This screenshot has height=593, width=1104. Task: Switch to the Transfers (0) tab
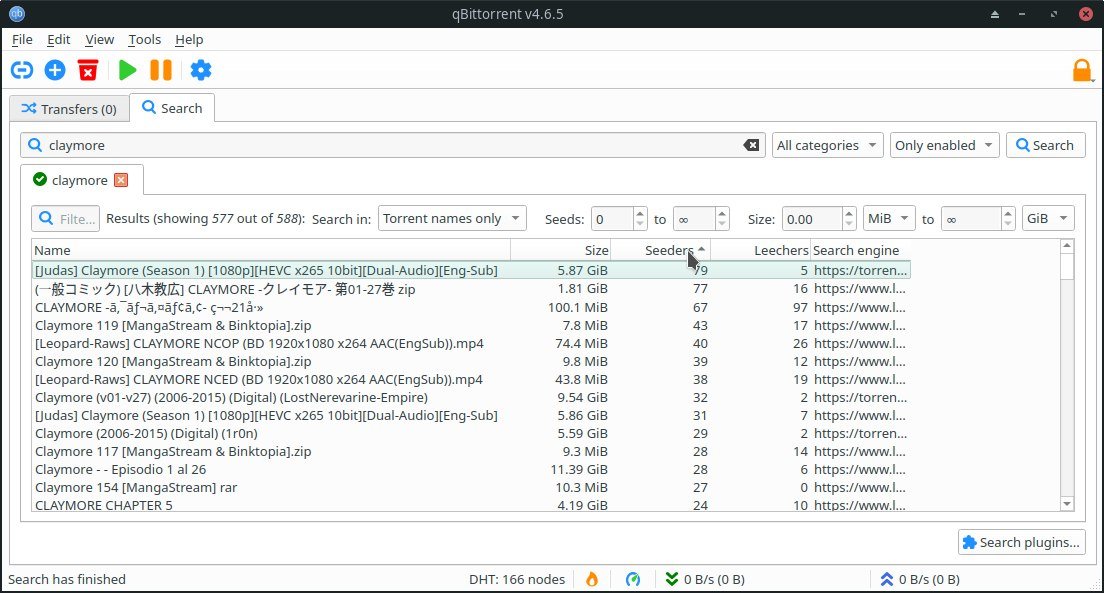click(69, 108)
